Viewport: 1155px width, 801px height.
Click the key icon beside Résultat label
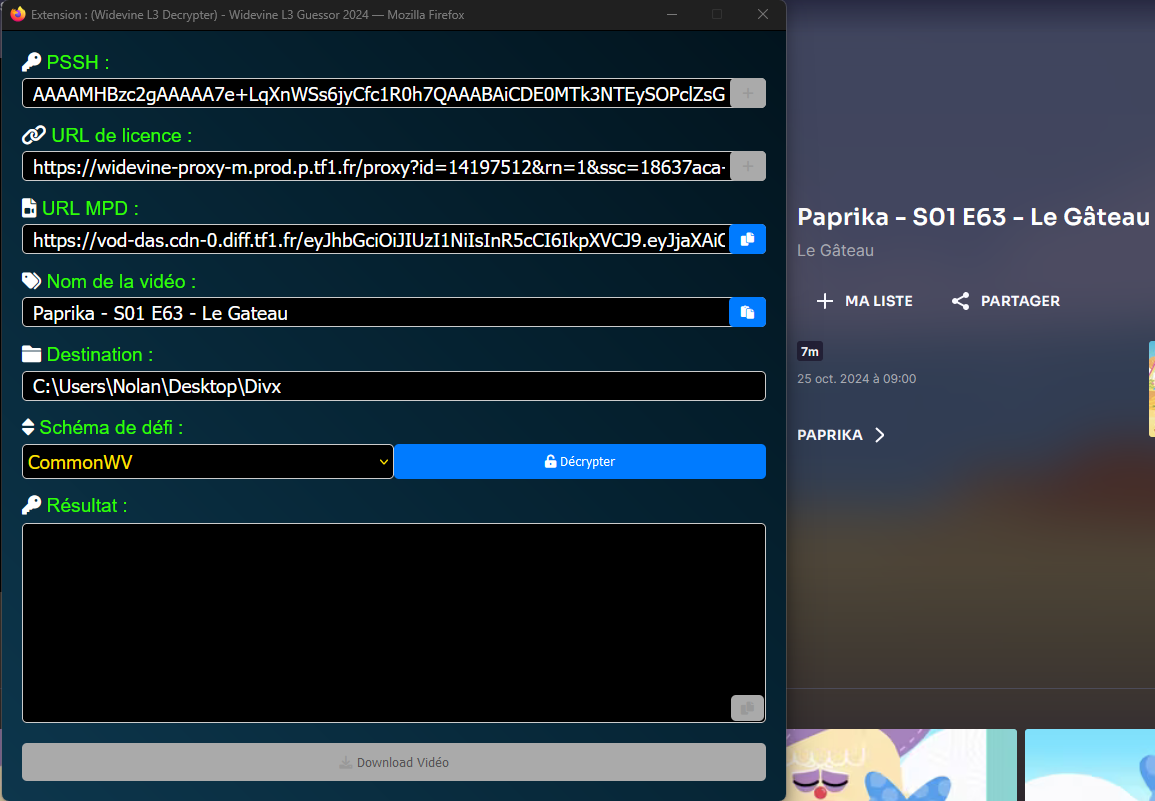[x=32, y=506]
